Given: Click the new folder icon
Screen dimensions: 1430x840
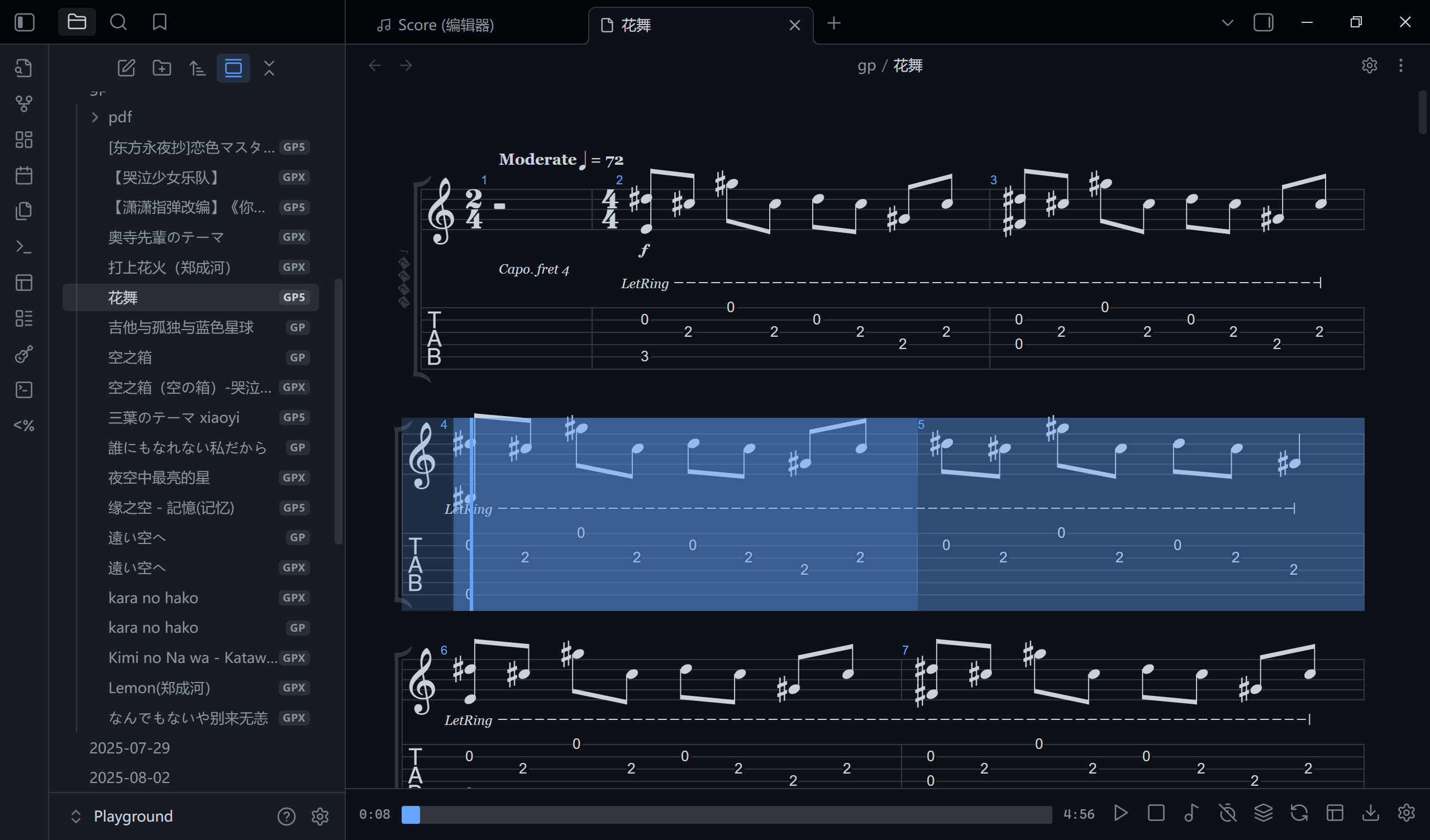Looking at the screenshot, I should [162, 69].
